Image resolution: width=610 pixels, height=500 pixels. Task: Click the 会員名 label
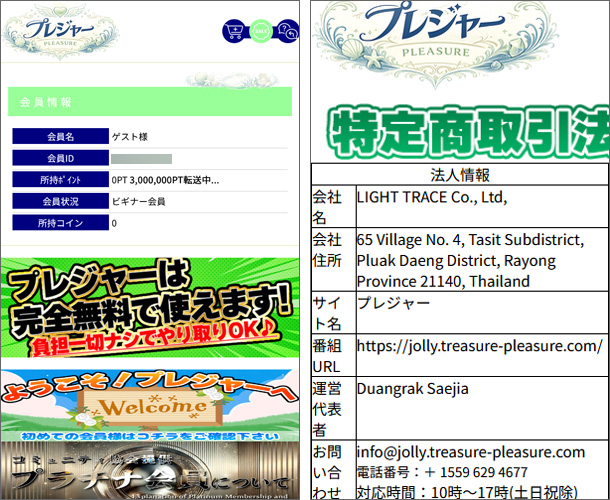(x=60, y=137)
